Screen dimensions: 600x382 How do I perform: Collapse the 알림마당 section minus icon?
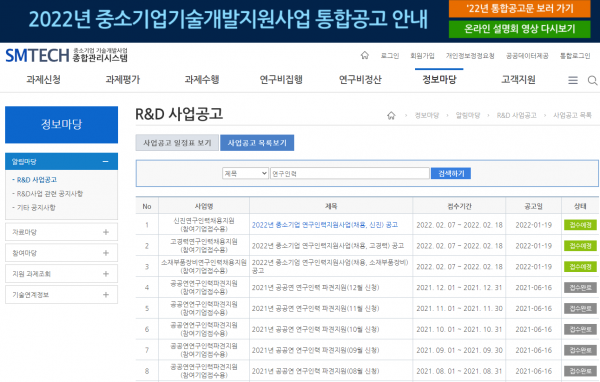tap(106, 162)
